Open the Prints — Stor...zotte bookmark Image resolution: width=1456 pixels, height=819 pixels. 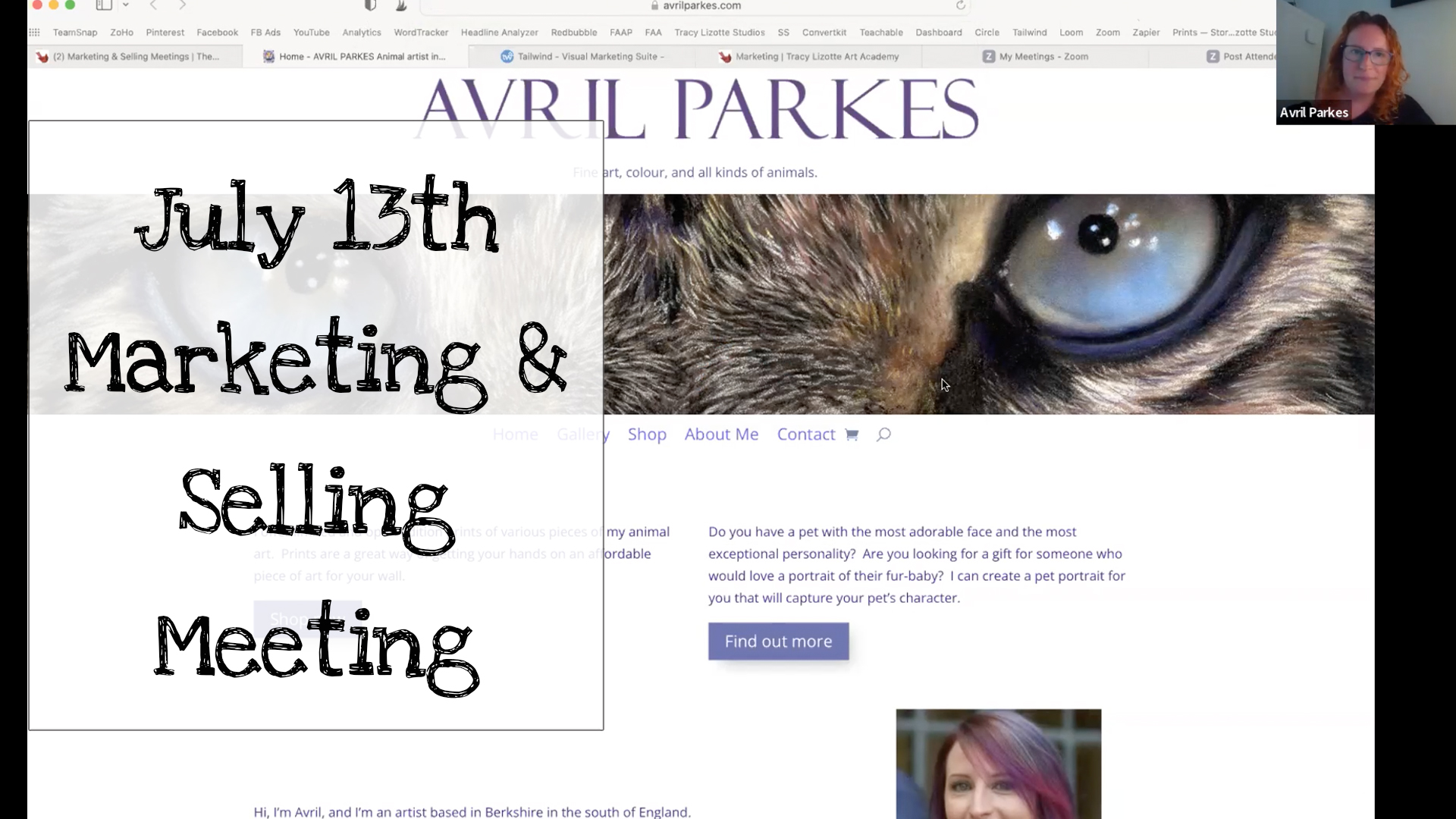coord(1224,33)
